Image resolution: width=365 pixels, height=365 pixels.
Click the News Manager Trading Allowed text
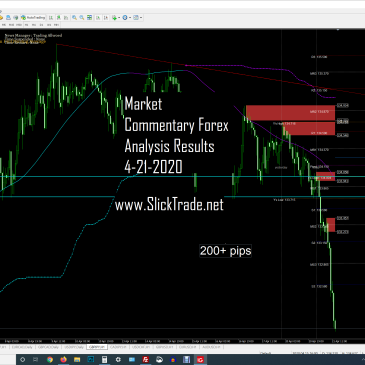(x=33, y=35)
